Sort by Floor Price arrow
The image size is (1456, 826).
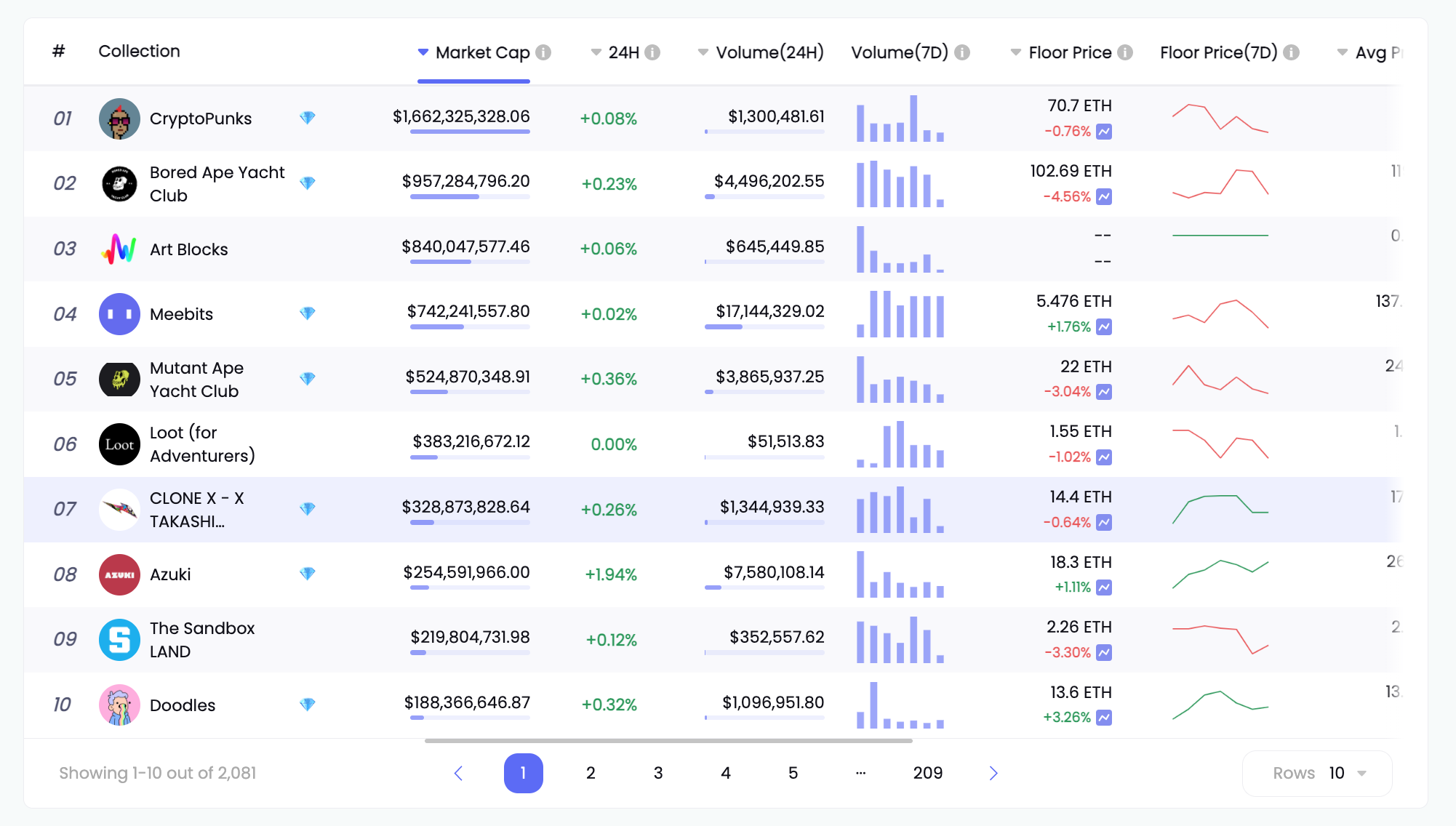point(1016,52)
